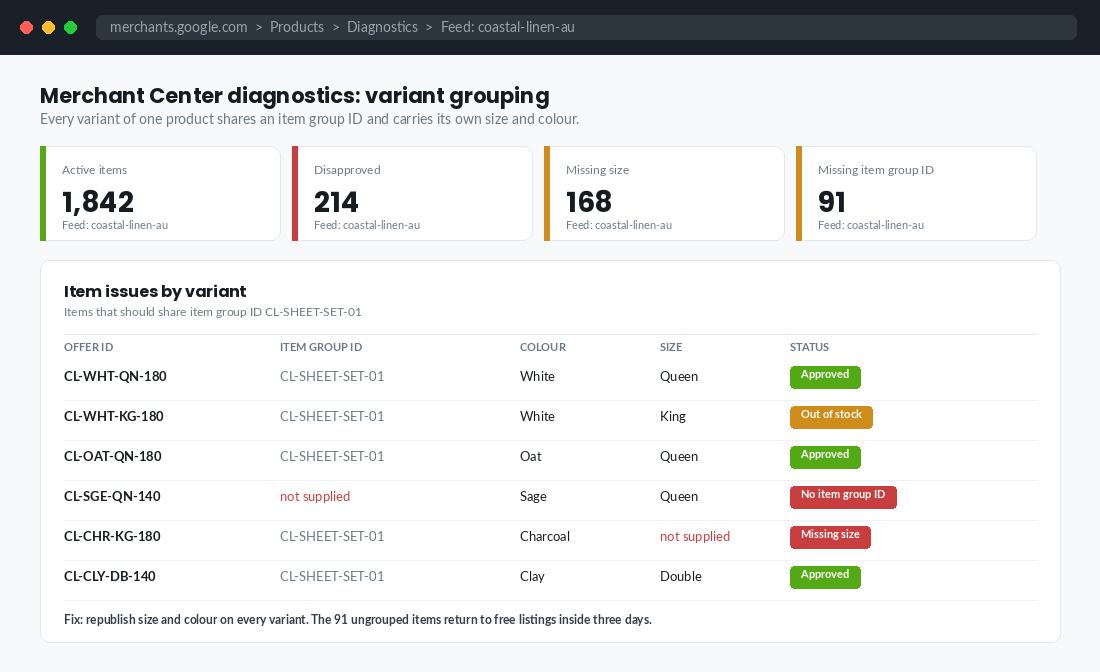Click the Double size cell

click(681, 577)
